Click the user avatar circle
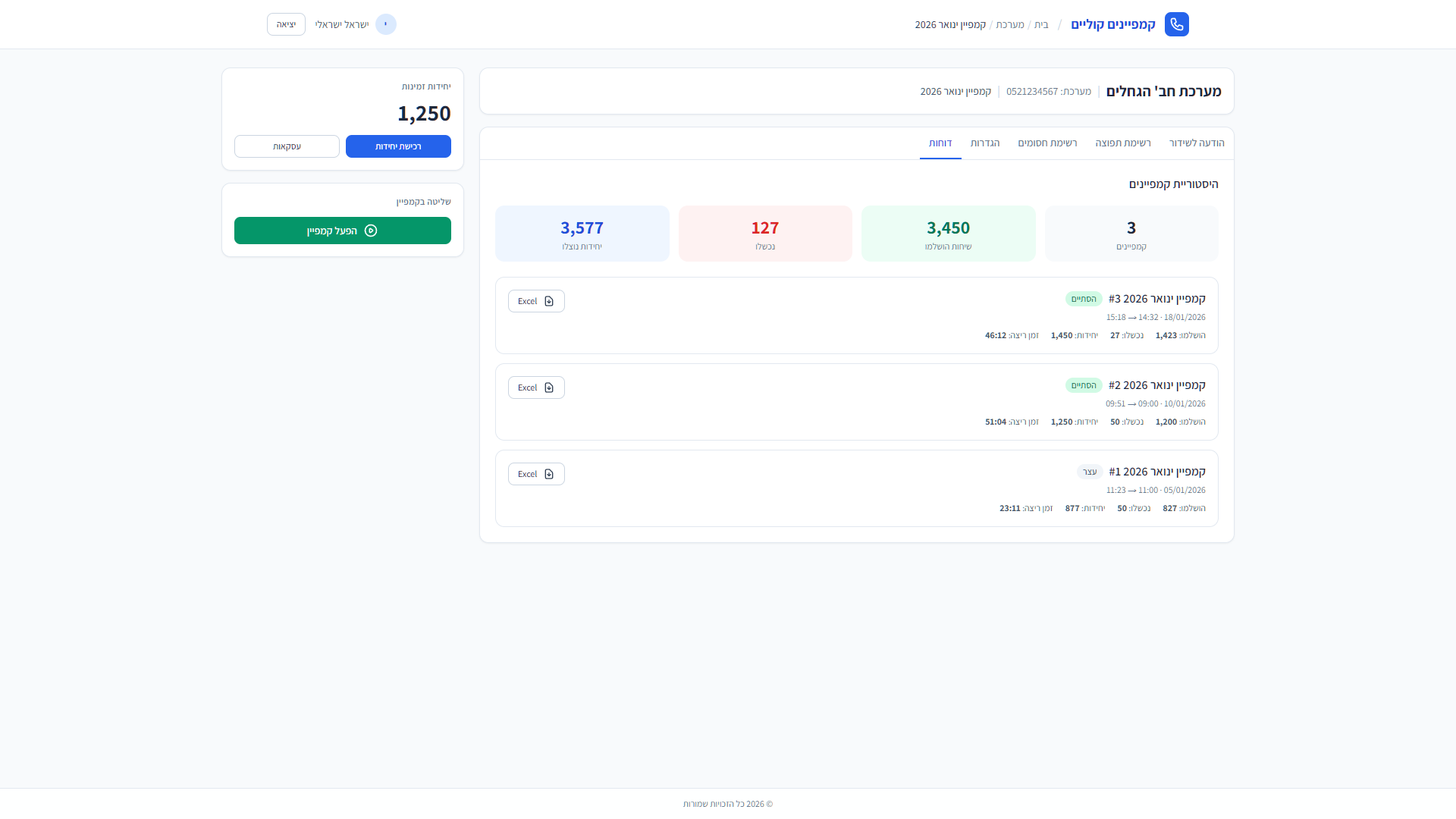The width and height of the screenshot is (1456, 819). 385,24
